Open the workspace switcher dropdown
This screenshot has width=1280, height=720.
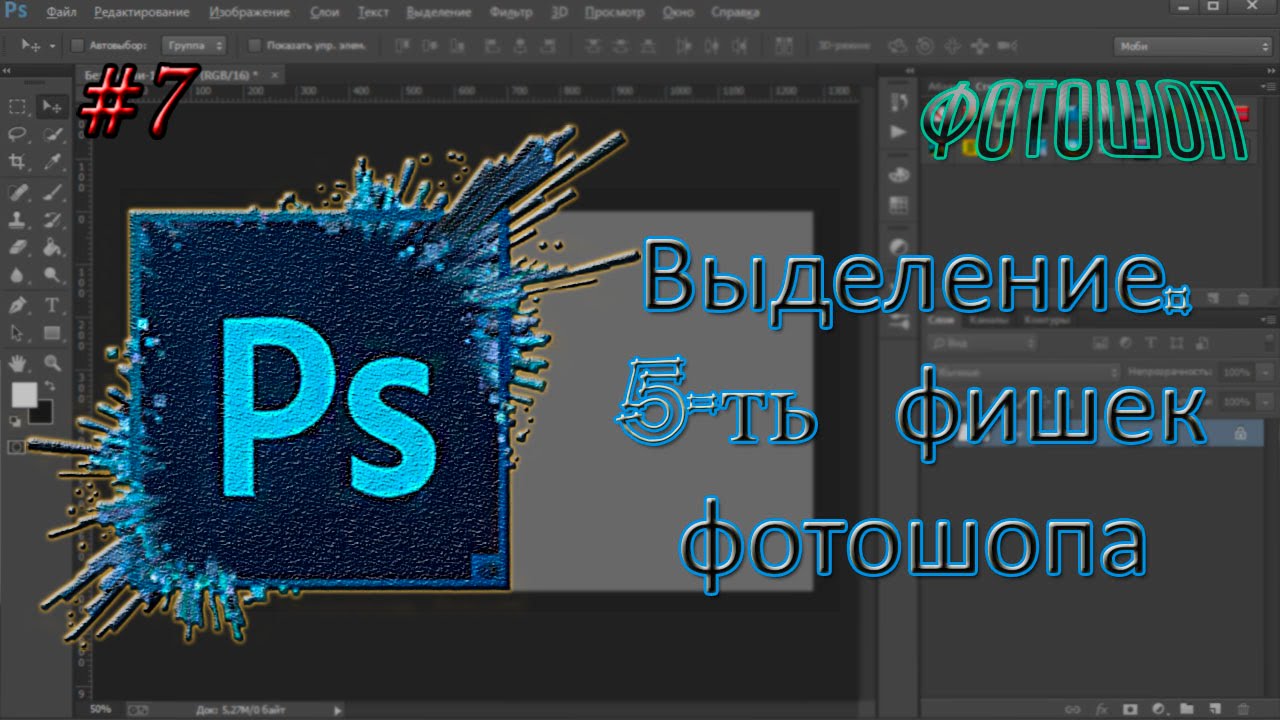tap(1192, 47)
